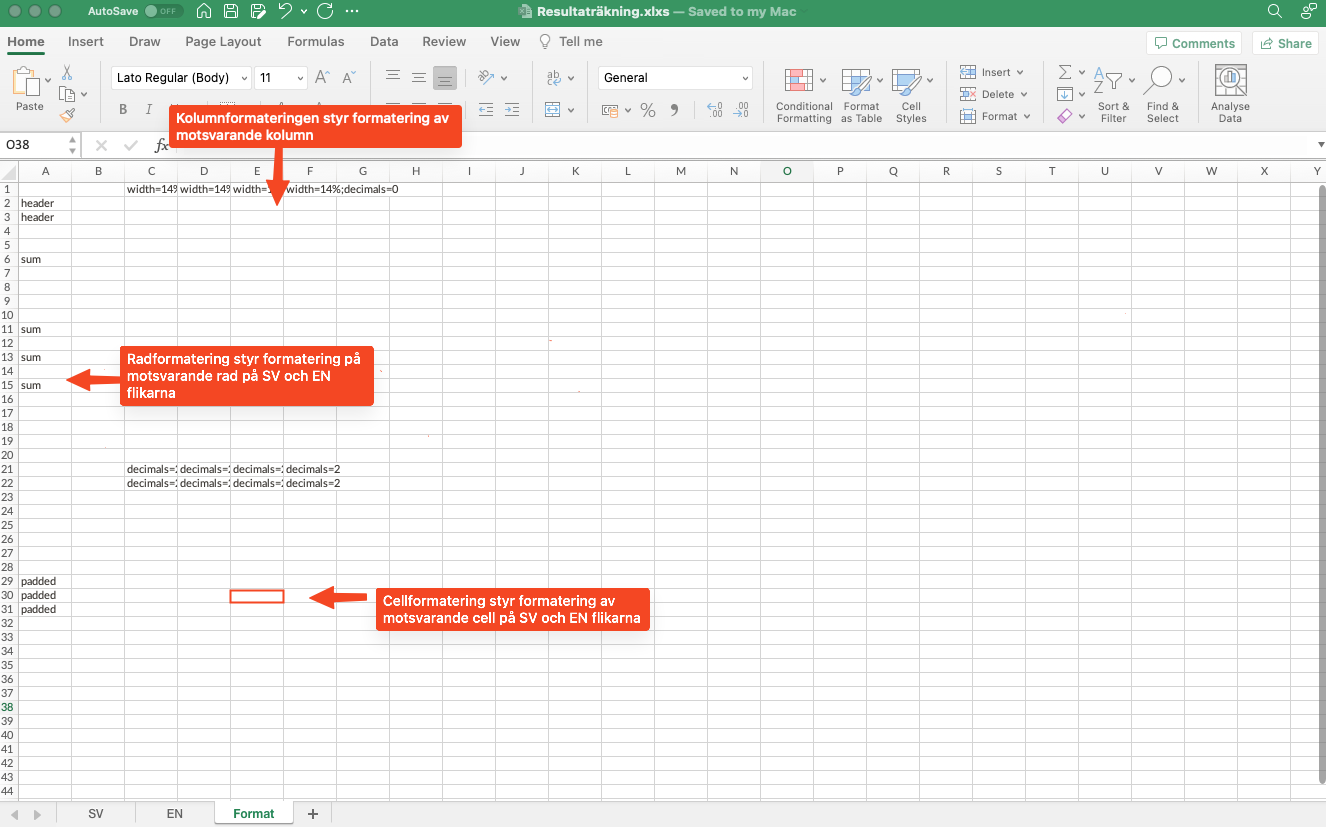Open the Comments pane button
The width and height of the screenshot is (1326, 827).
point(1194,43)
